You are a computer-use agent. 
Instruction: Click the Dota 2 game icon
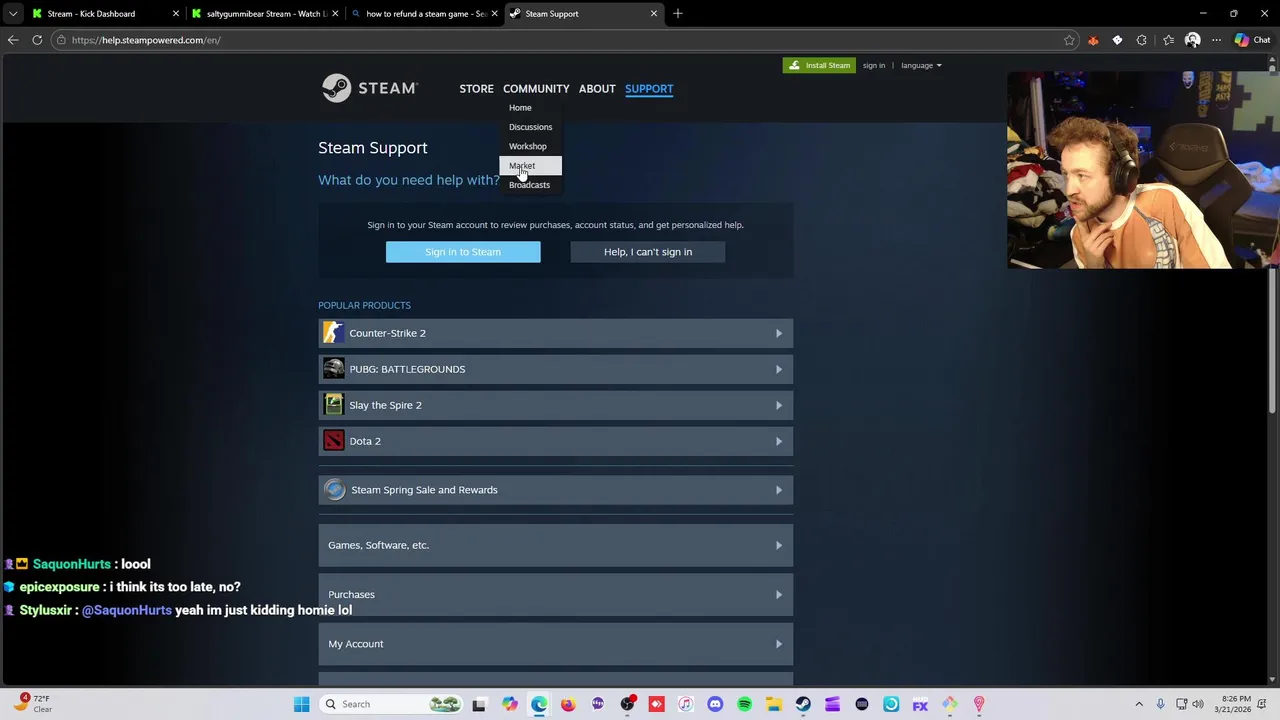pos(333,441)
